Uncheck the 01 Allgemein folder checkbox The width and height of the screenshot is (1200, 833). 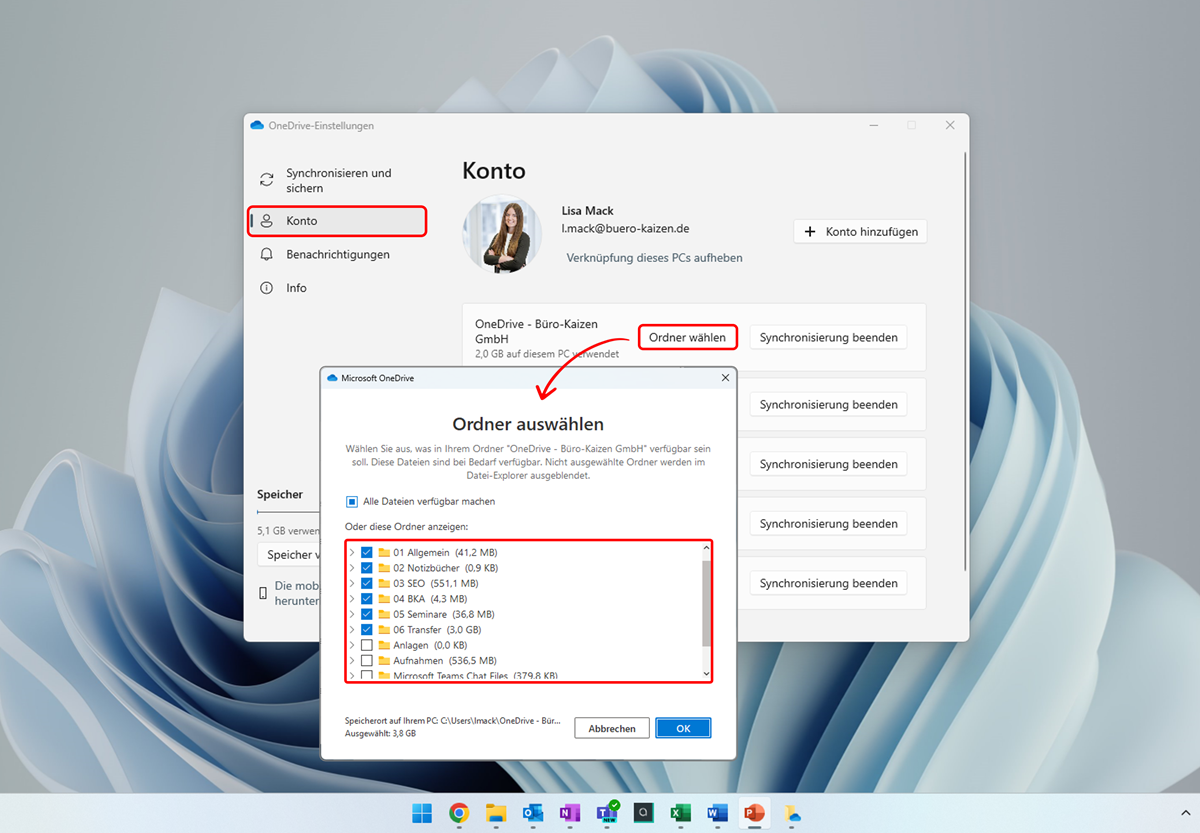(367, 553)
